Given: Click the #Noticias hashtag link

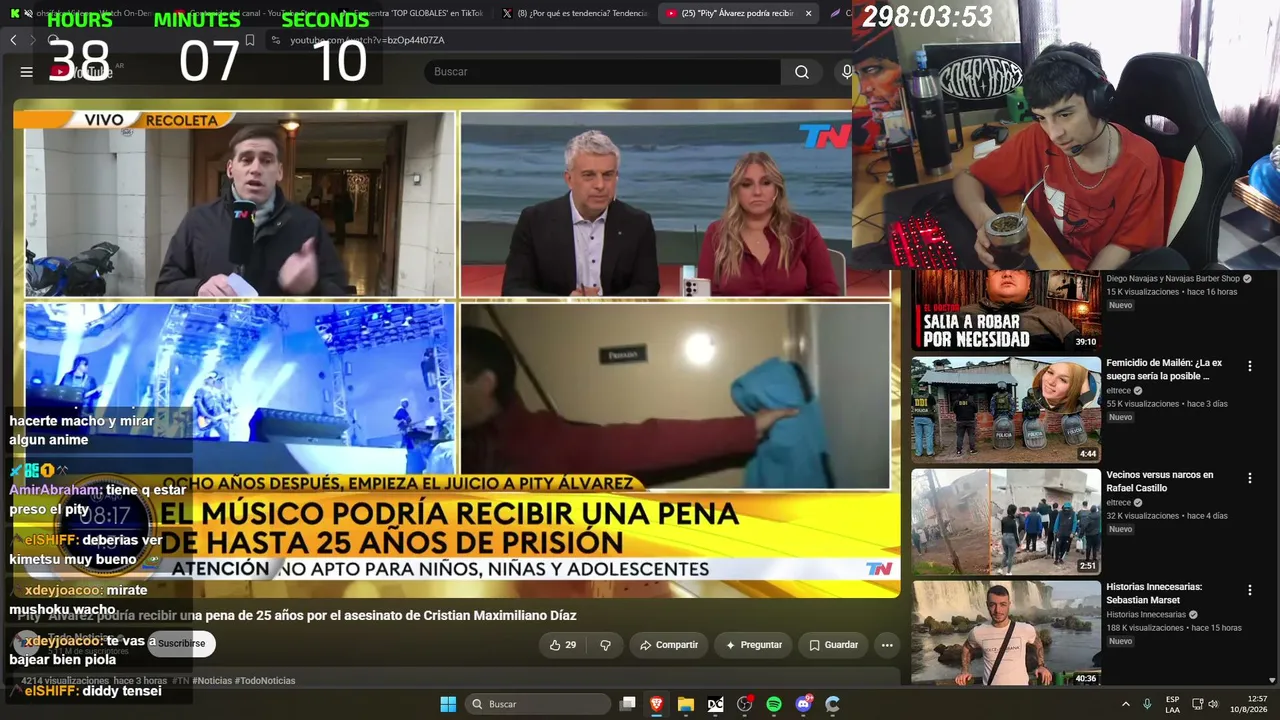Looking at the screenshot, I should [212, 681].
